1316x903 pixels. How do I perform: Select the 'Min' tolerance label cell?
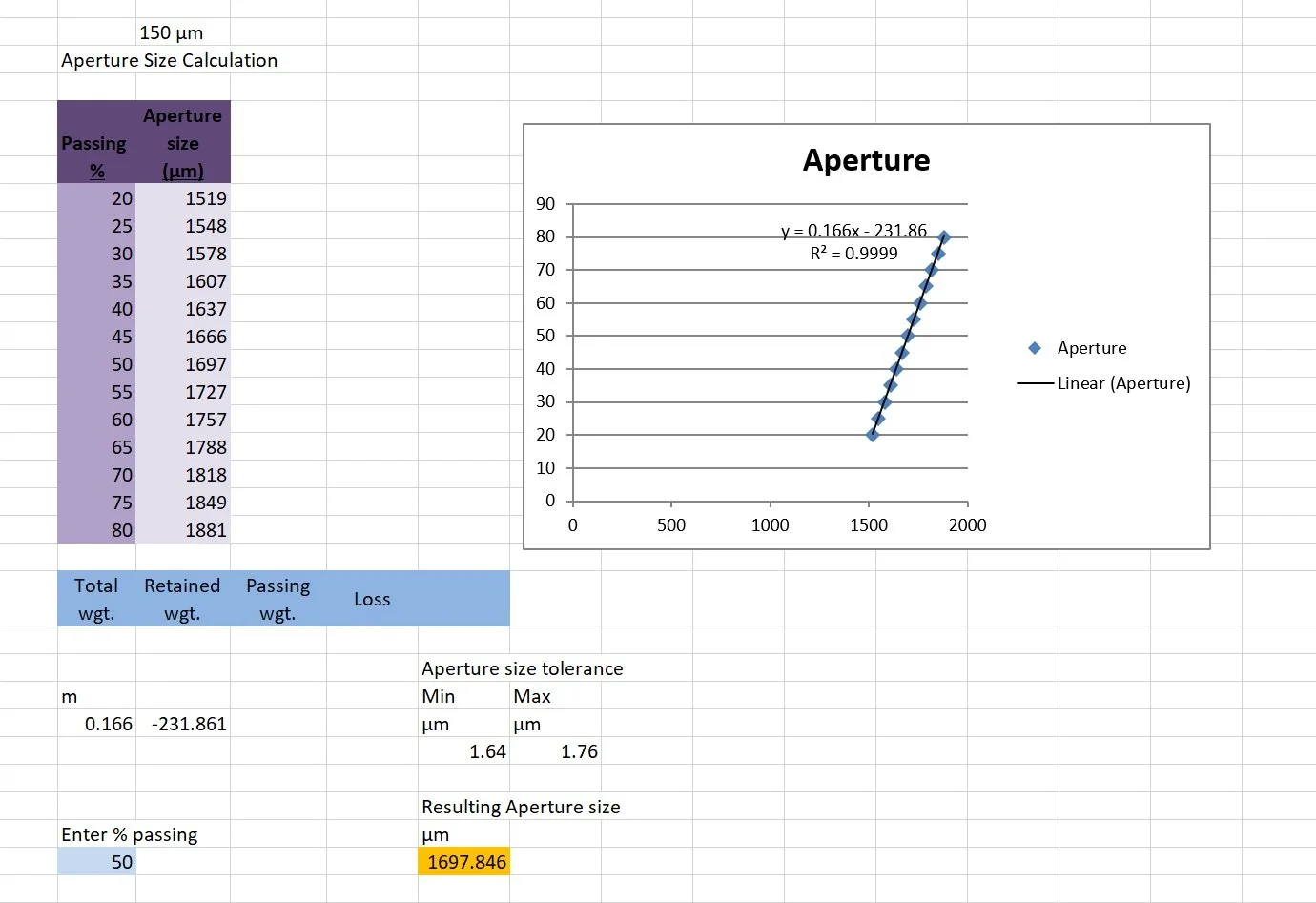[463, 696]
